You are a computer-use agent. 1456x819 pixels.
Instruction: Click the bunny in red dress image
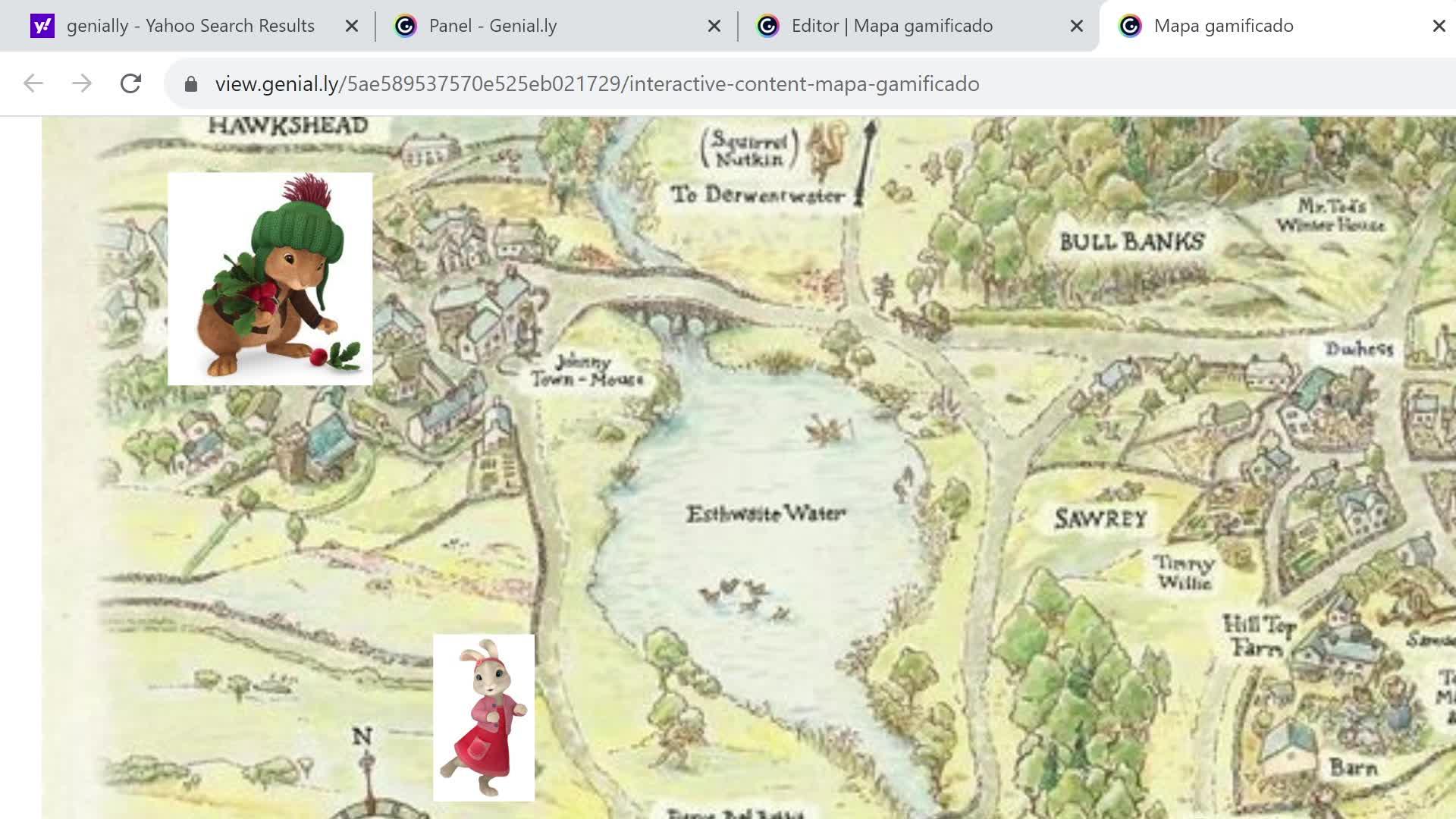[x=484, y=717]
